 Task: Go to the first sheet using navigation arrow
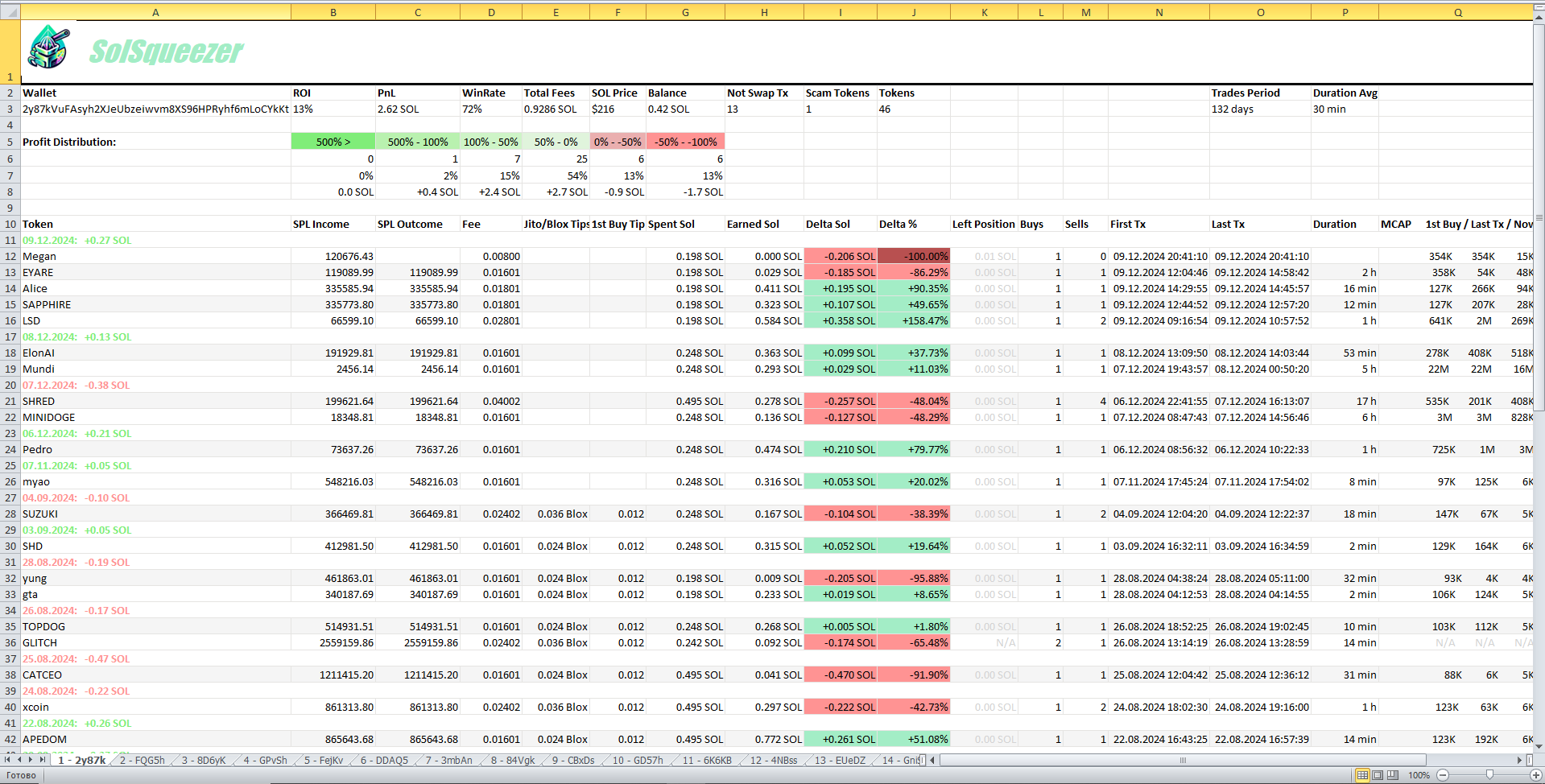pyautogui.click(x=7, y=760)
